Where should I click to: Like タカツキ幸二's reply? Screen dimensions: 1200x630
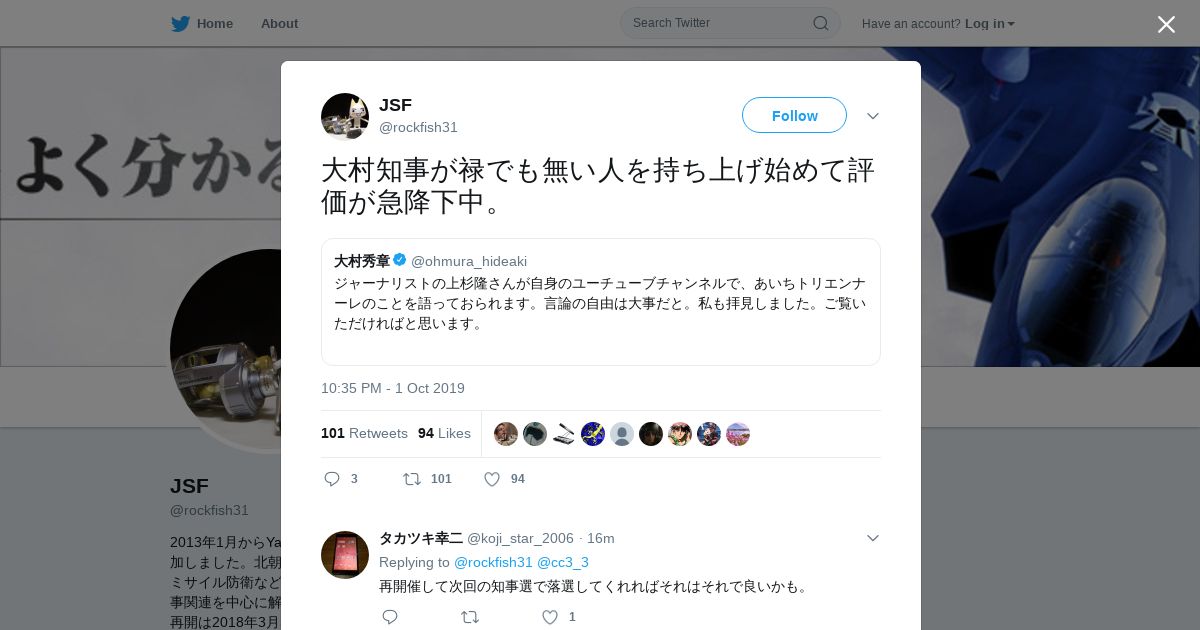point(550,617)
